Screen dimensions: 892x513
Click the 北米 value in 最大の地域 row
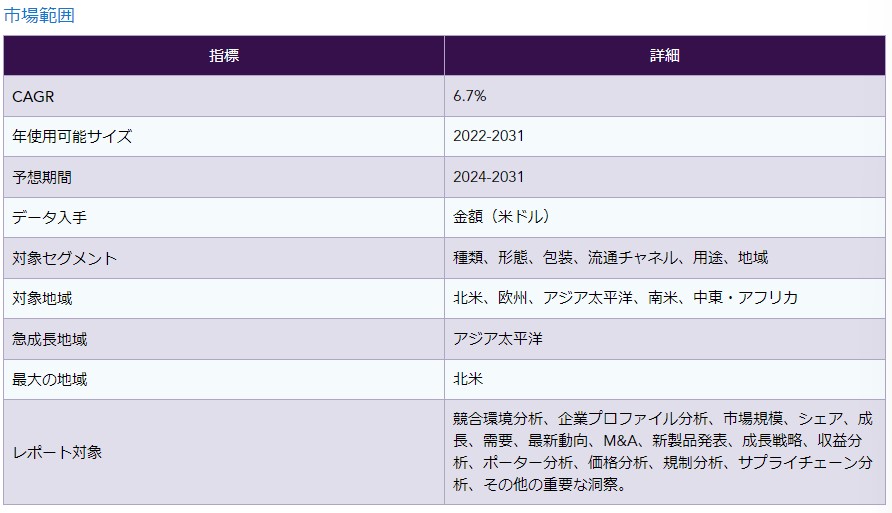coord(468,379)
